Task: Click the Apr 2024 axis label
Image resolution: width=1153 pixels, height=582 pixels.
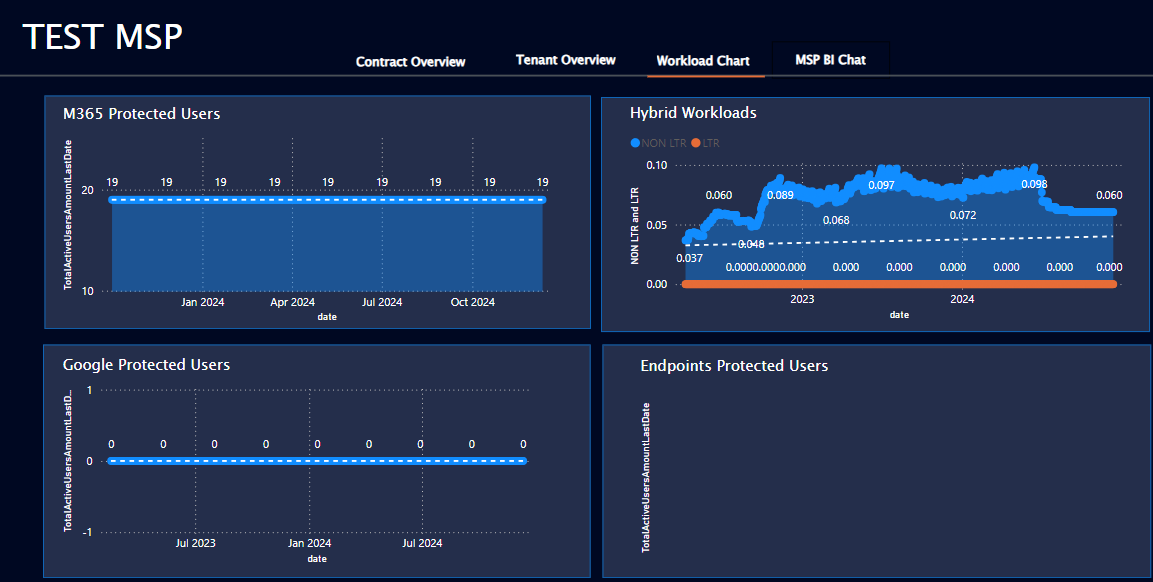Action: pyautogui.click(x=293, y=302)
